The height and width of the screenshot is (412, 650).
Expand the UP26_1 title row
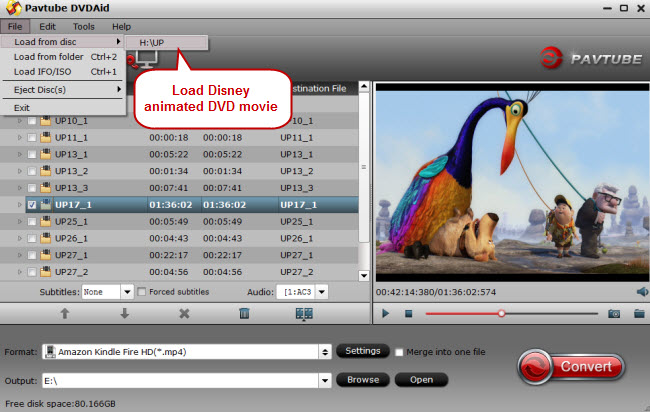[19, 238]
